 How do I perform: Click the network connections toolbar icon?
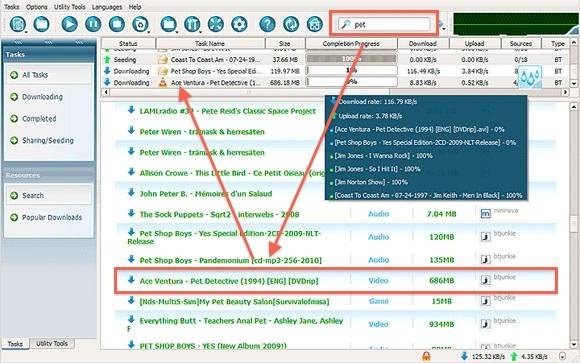216,24
